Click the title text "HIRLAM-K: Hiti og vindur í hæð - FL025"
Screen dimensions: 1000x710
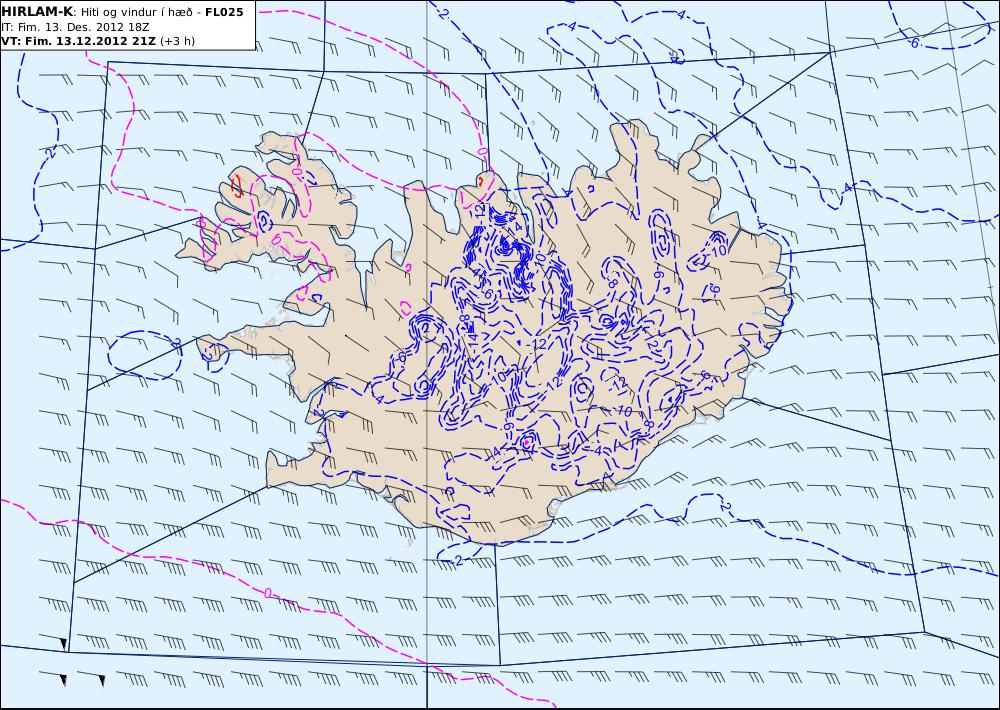(x=122, y=12)
